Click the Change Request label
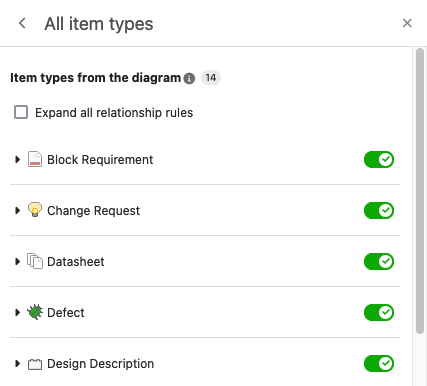Viewport: 427px width, 386px height. (x=93, y=211)
